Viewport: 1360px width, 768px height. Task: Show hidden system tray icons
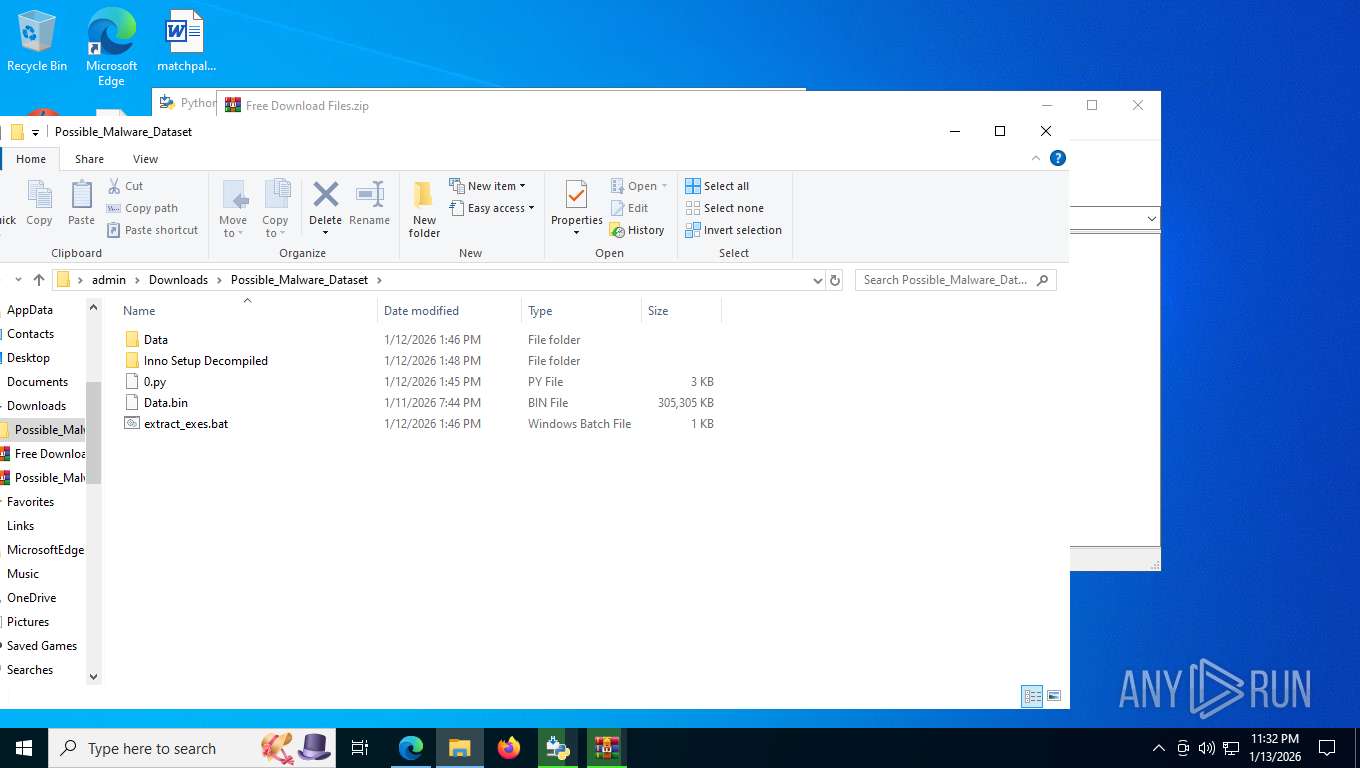coord(1159,748)
